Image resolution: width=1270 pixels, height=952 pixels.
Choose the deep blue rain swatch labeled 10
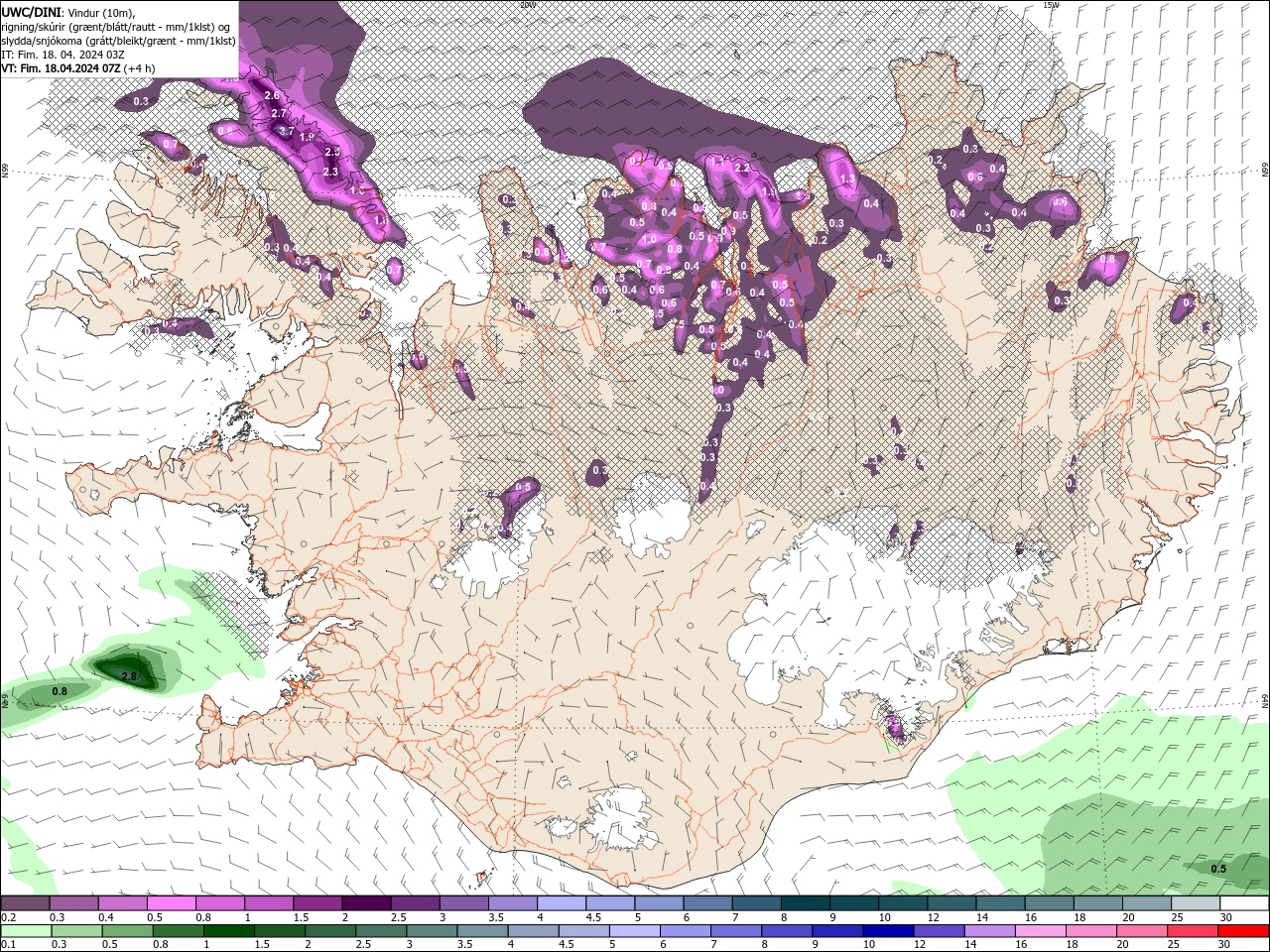coord(887,931)
